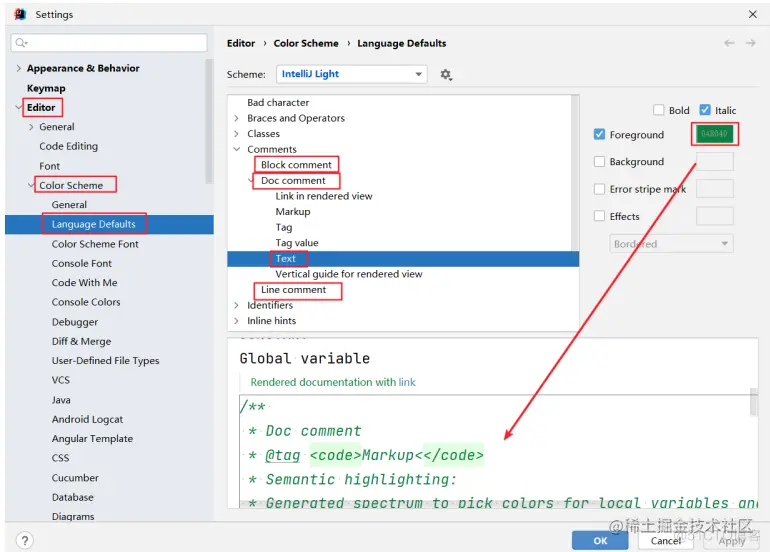The width and height of the screenshot is (770, 552).
Task: Open Cucumber color settings
Action: click(75, 478)
